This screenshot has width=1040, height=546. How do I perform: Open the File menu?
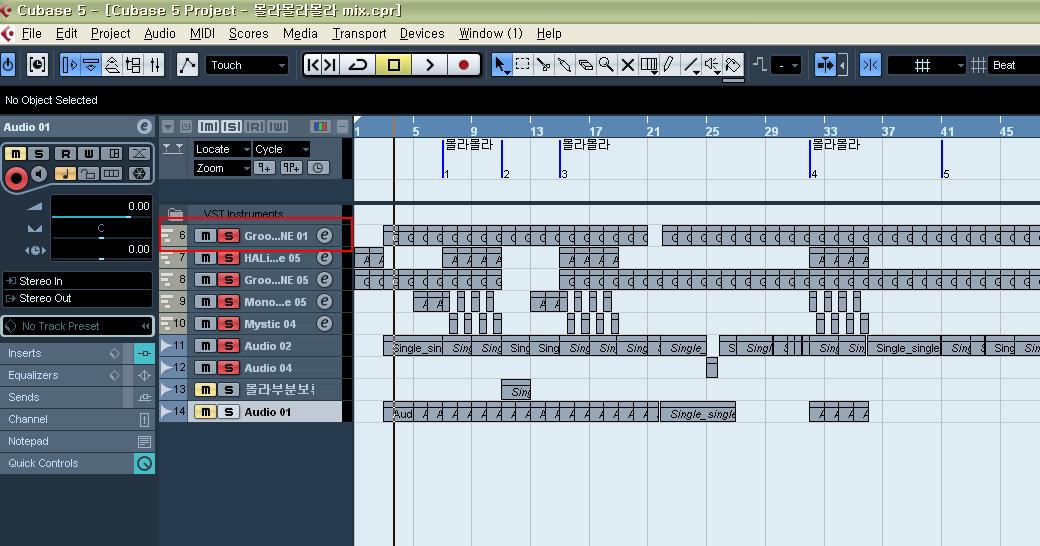click(x=31, y=33)
